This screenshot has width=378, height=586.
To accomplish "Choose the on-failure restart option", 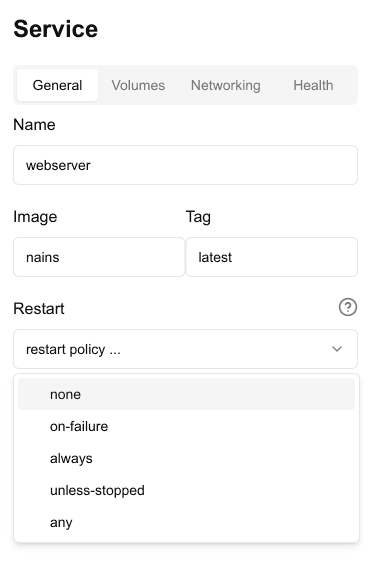I will (x=186, y=426).
